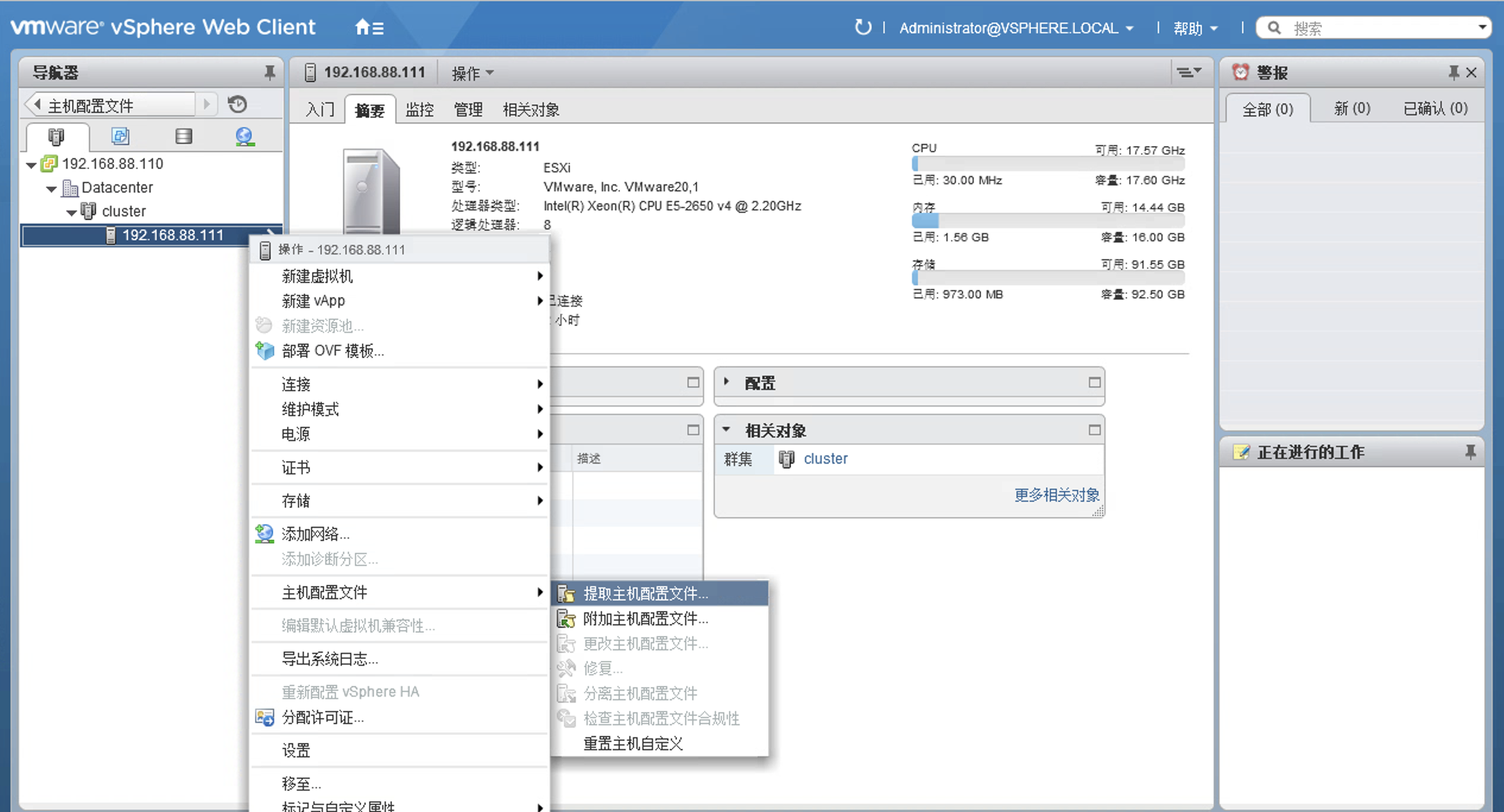The image size is (1504, 812).
Task: Collapse the 相关对象 portlet
Action: 726,430
